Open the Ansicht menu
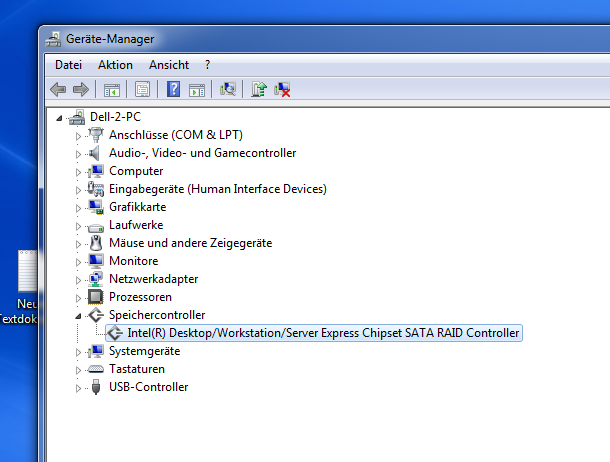Image resolution: width=610 pixels, height=462 pixels. tap(169, 65)
